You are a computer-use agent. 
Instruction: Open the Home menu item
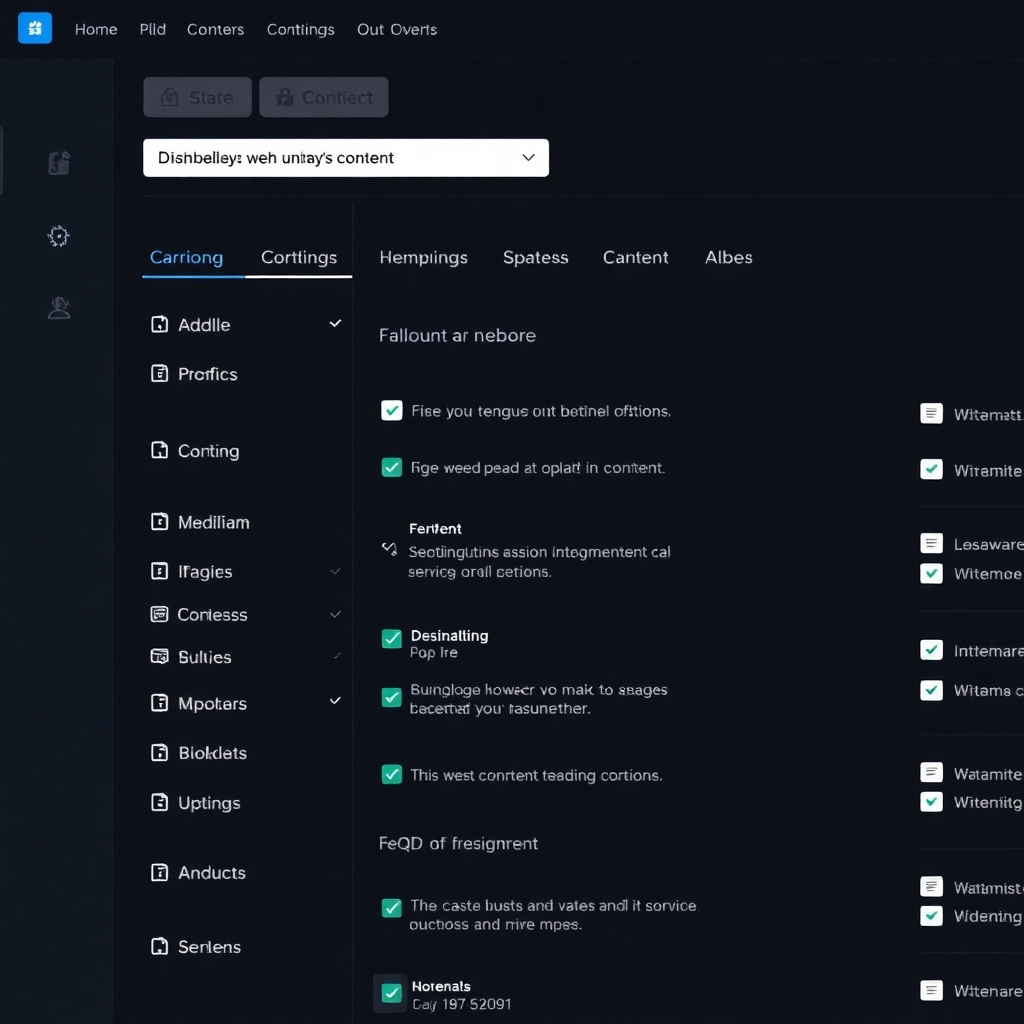click(x=95, y=29)
